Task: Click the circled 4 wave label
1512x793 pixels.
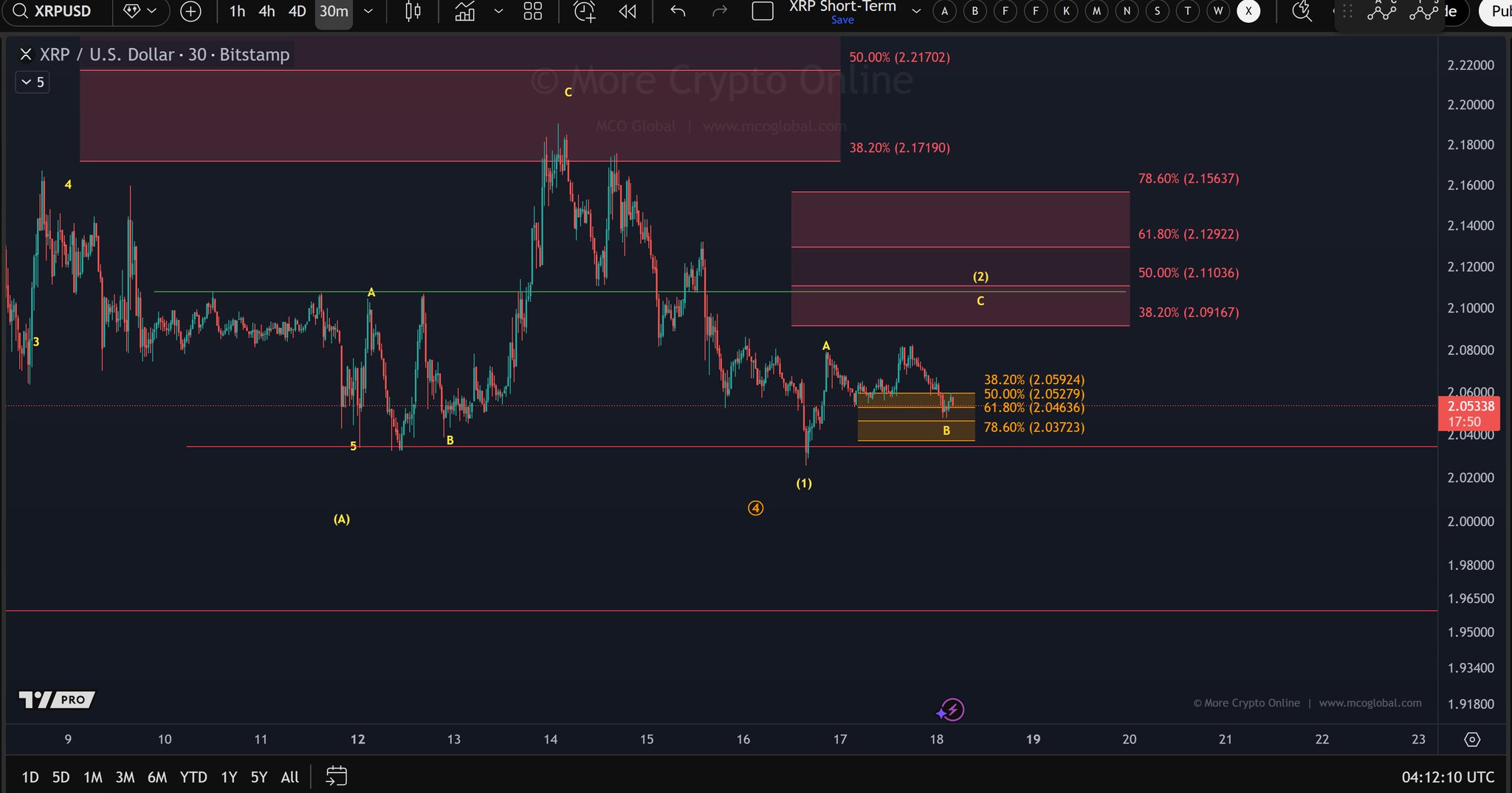Action: click(755, 508)
